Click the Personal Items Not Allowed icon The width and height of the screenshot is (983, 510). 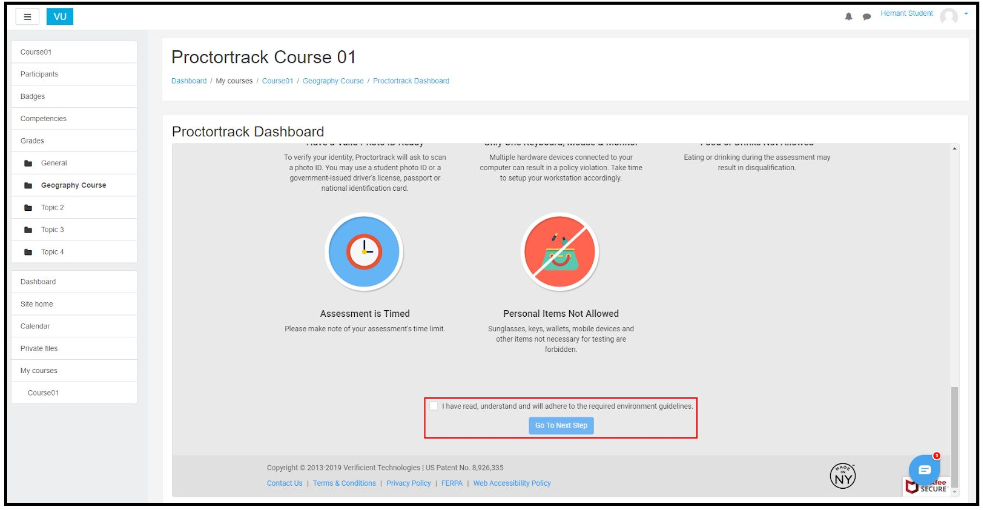tap(560, 252)
